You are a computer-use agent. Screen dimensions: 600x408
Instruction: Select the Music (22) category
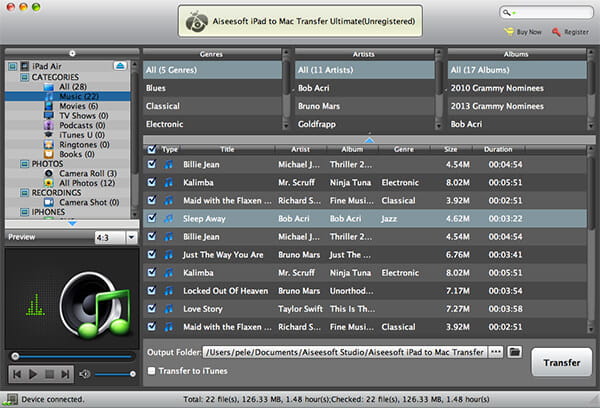pos(68,96)
